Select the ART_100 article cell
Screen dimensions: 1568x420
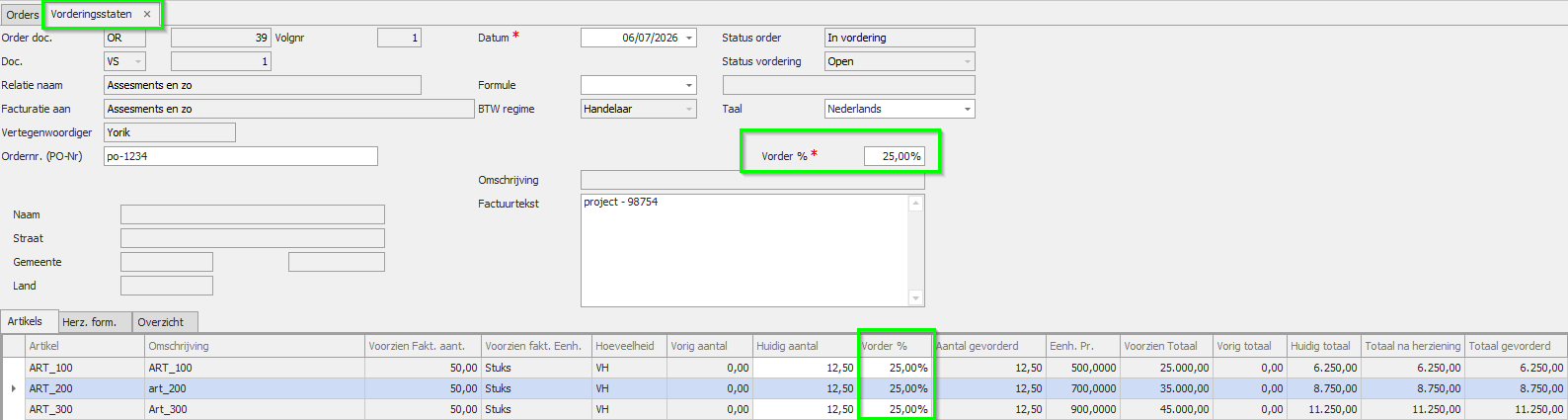[x=85, y=368]
